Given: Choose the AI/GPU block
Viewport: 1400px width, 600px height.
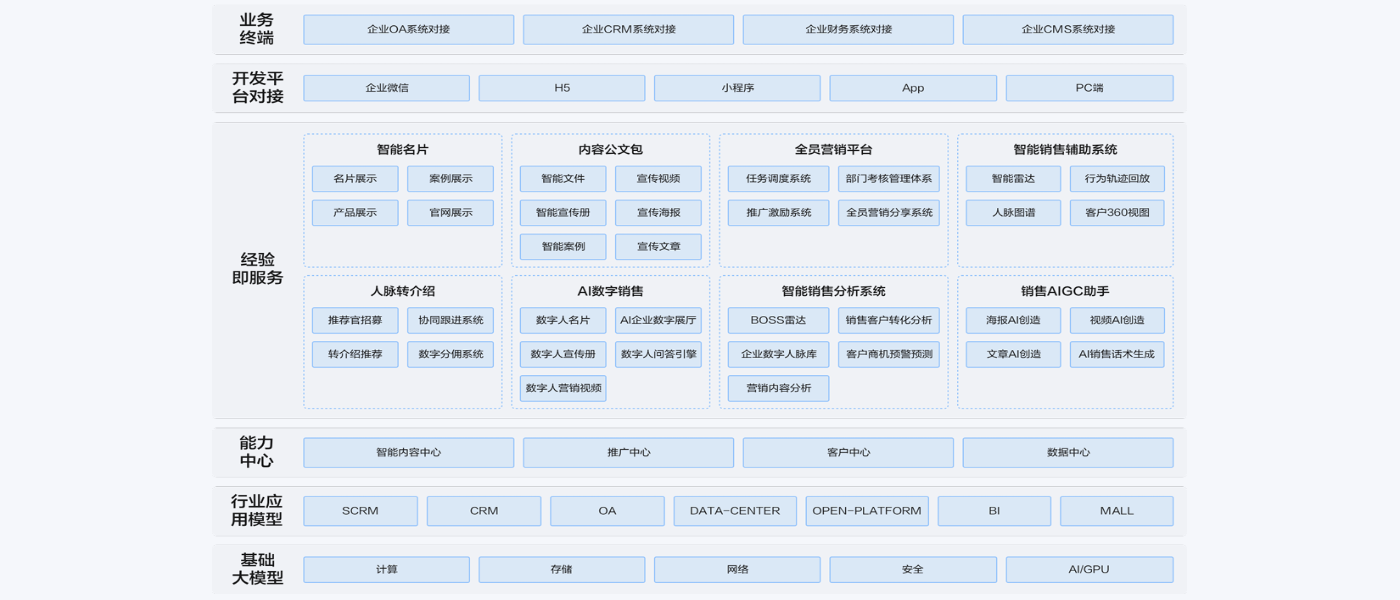Looking at the screenshot, I should point(1089,570).
